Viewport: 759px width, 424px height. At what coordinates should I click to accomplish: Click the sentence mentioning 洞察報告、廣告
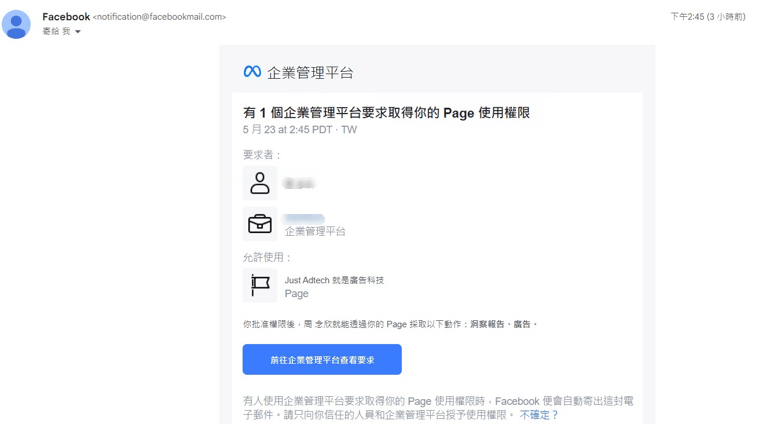coord(390,324)
